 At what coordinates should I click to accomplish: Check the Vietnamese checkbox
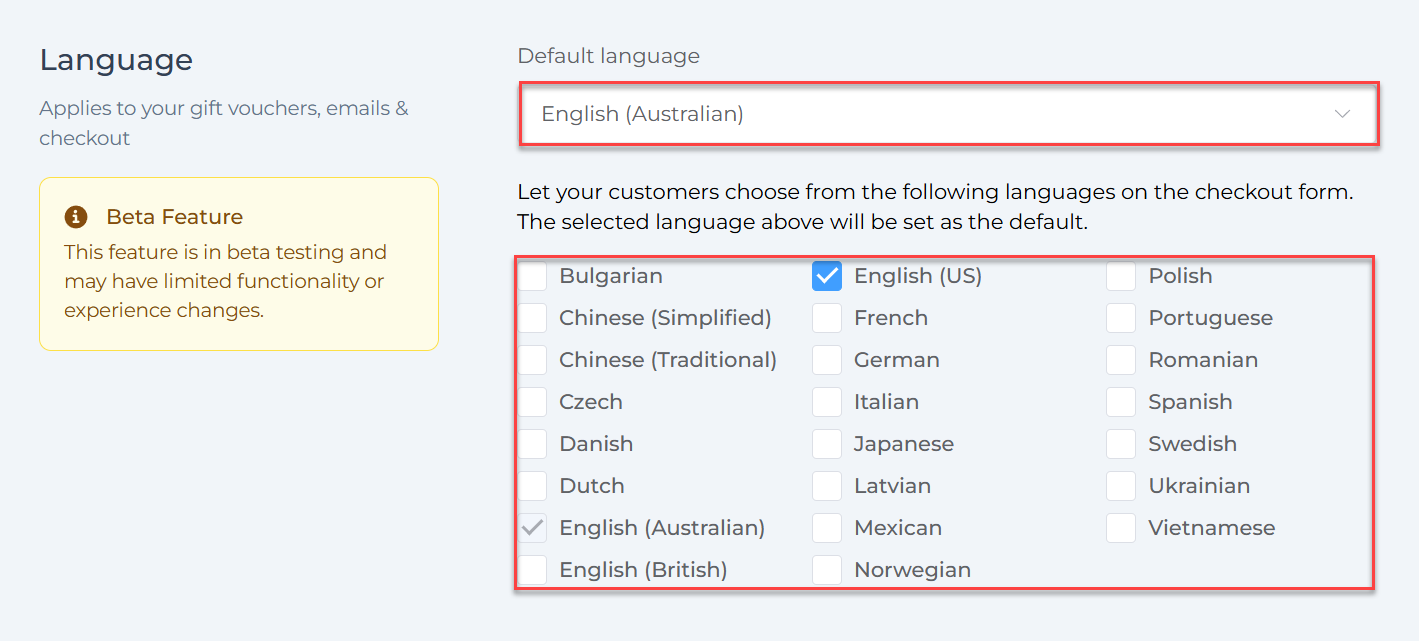(x=1121, y=528)
